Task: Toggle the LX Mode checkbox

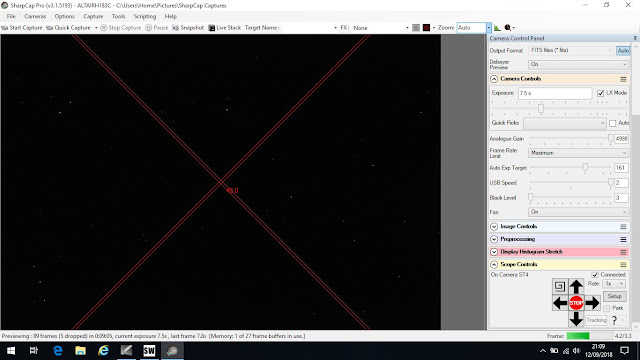Action: [x=600, y=93]
